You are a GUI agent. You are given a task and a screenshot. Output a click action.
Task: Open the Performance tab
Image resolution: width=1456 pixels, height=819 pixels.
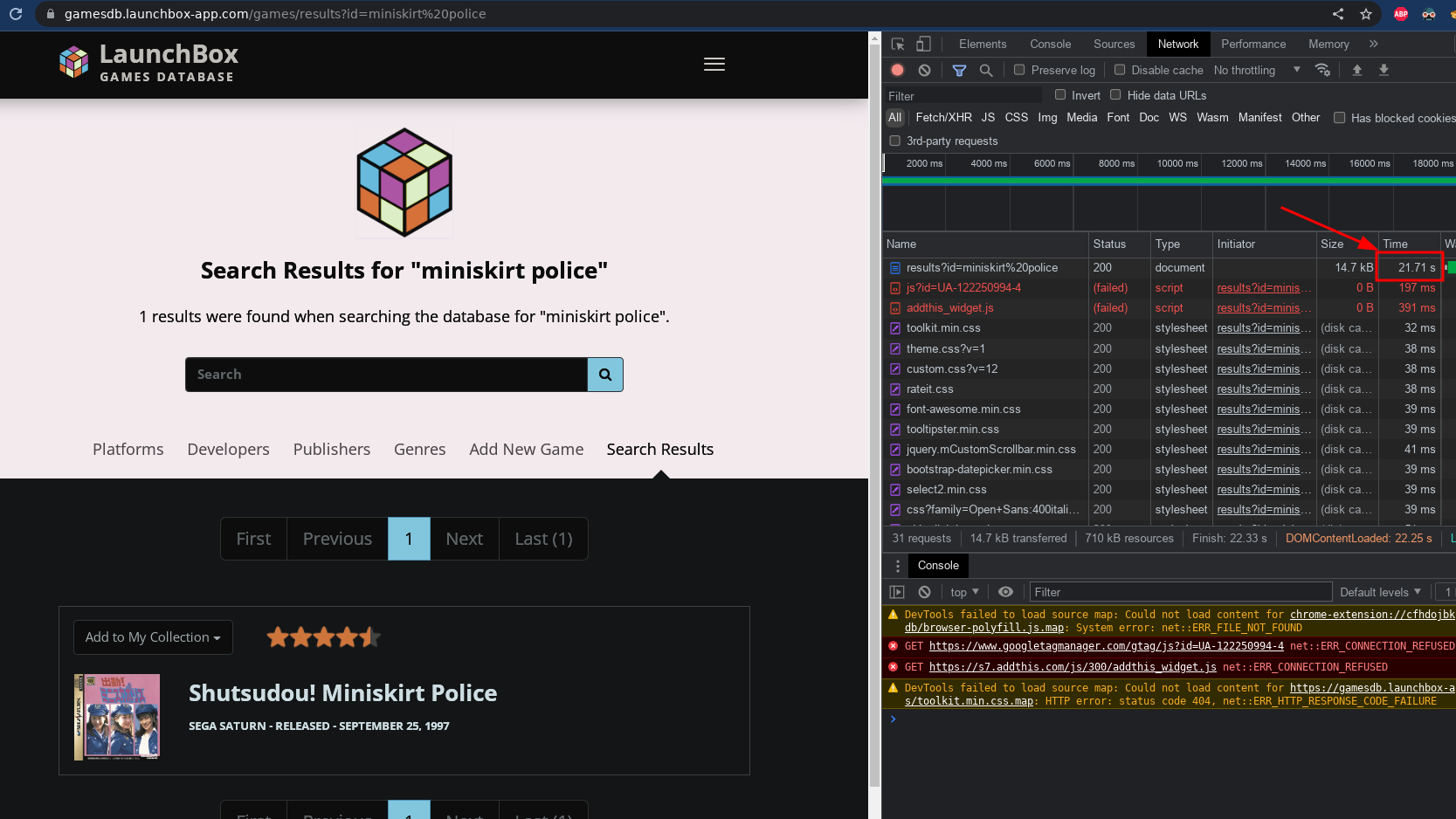[1253, 44]
